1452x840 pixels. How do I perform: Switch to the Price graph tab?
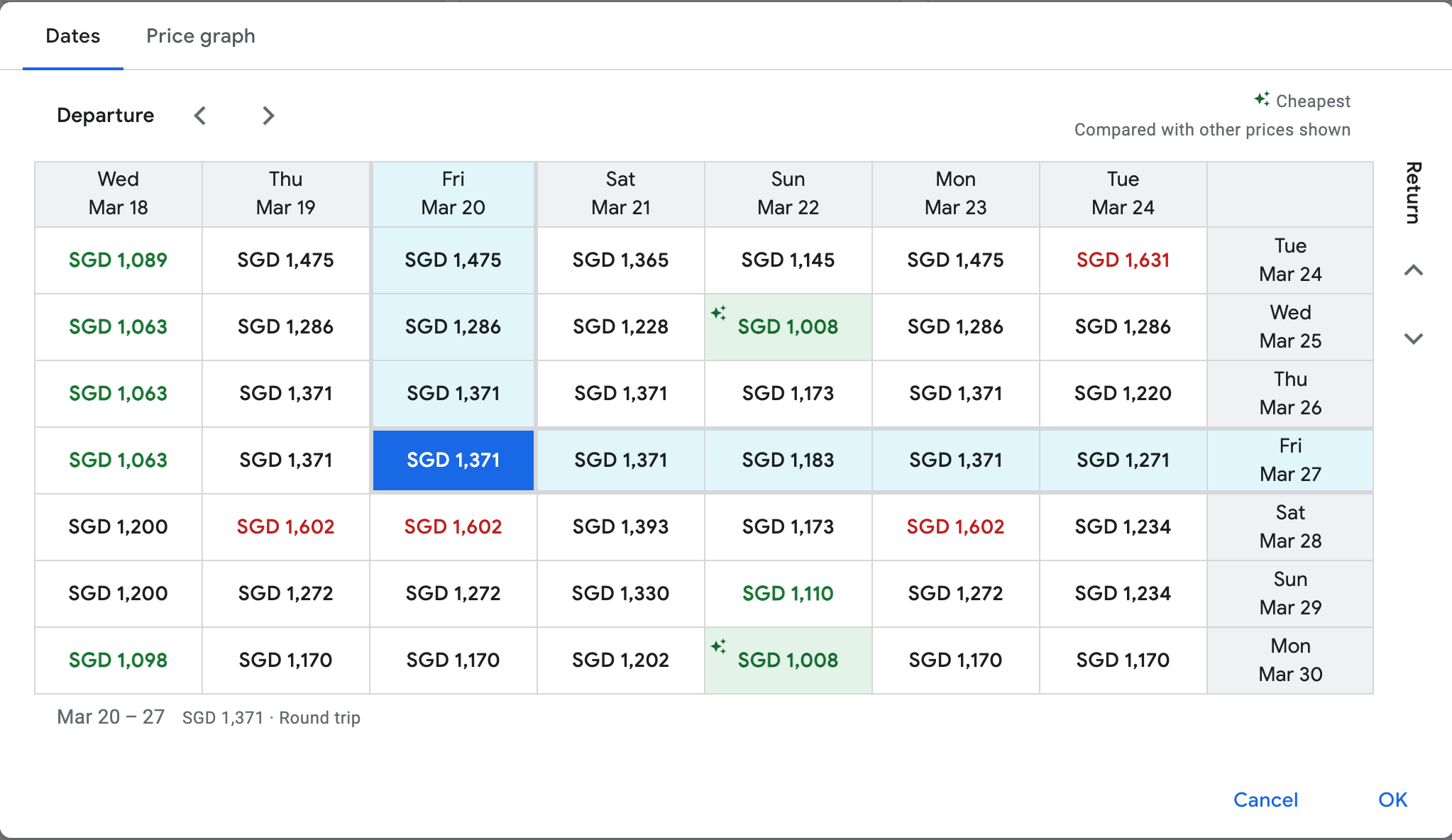(200, 36)
